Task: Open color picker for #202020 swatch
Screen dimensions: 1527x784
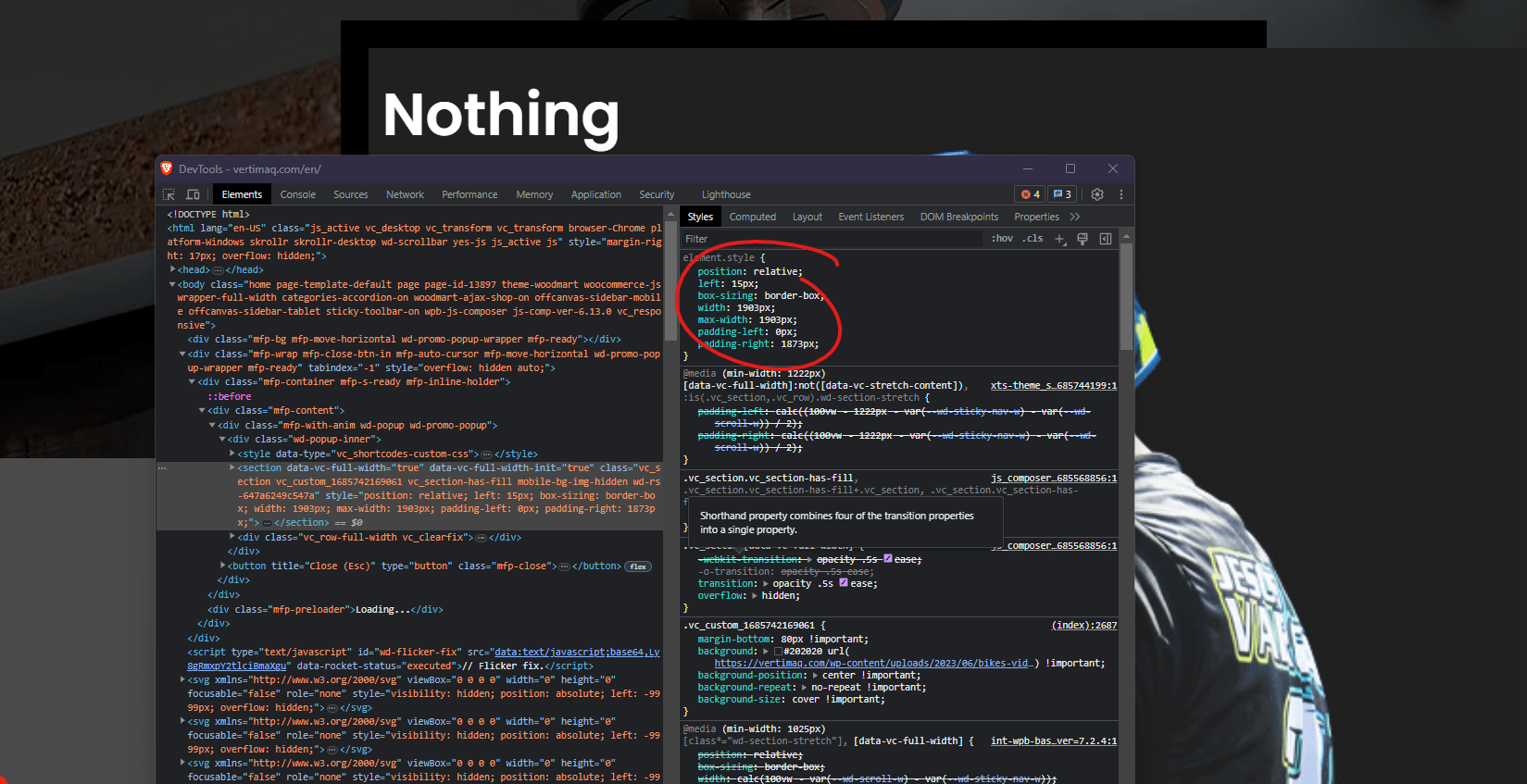Action: [778, 651]
